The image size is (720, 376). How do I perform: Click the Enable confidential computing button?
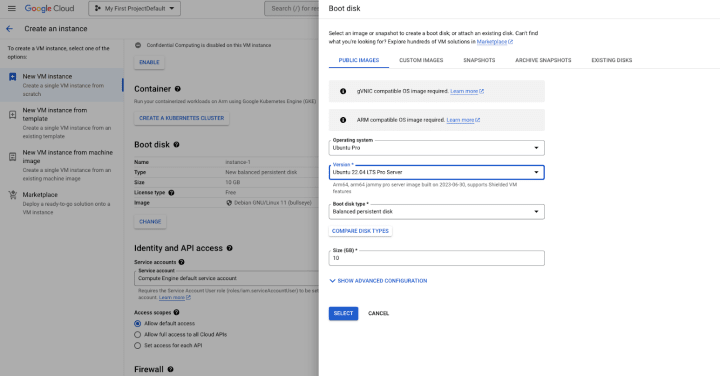[149, 62]
